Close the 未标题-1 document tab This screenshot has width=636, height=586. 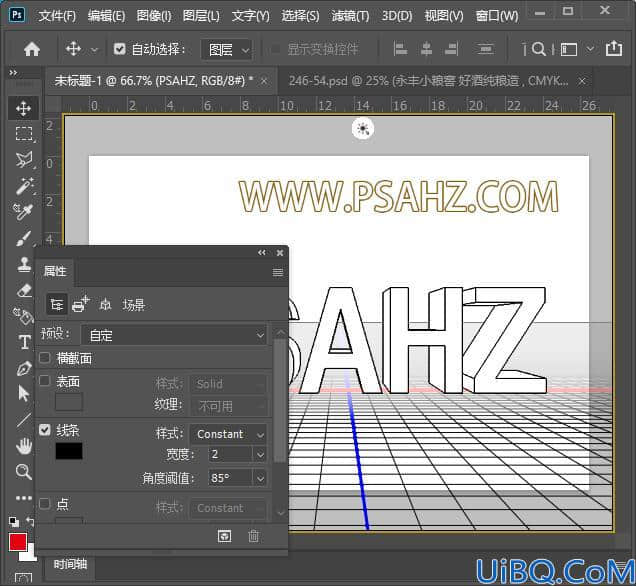tap(264, 81)
